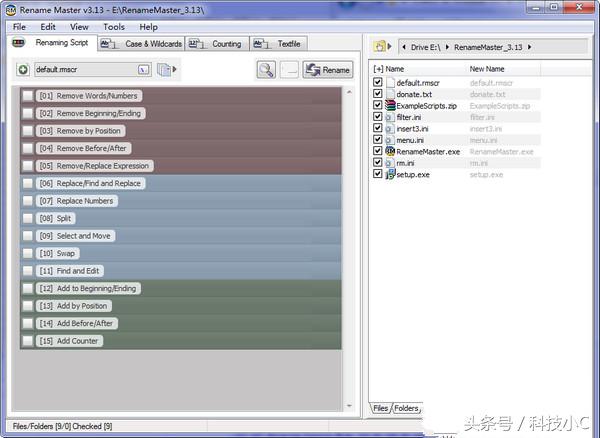600x438 pixels.
Task: Open dropdown arrow next to copy script icon
Action: tap(174, 69)
